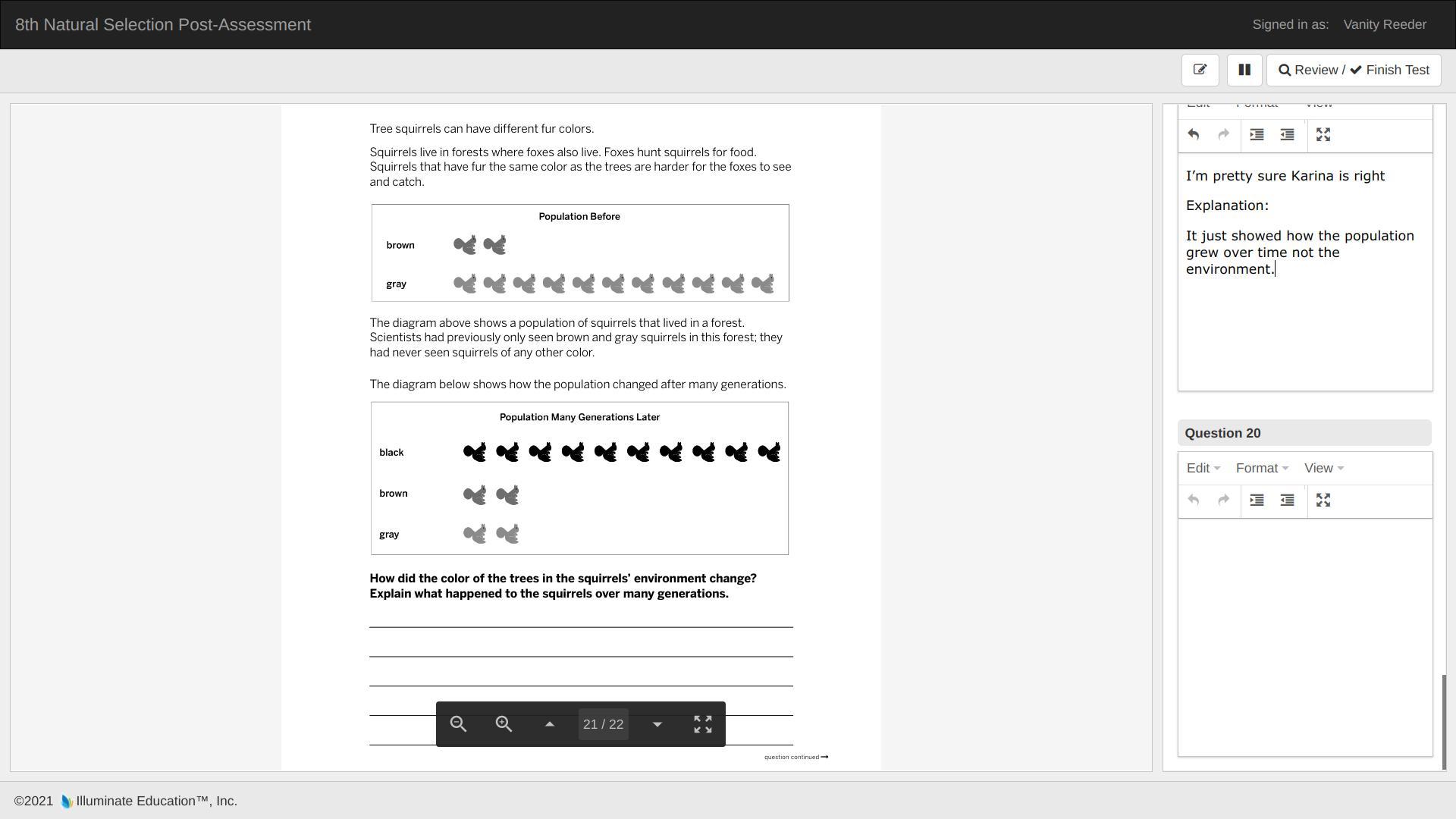Expand upper answer editor to fullscreen
Viewport: 1456px width, 819px height.
pos(1323,135)
